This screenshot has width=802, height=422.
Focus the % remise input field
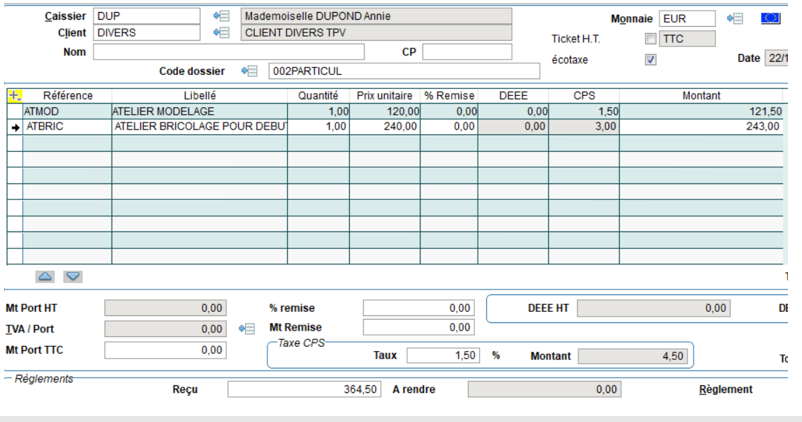(419, 308)
